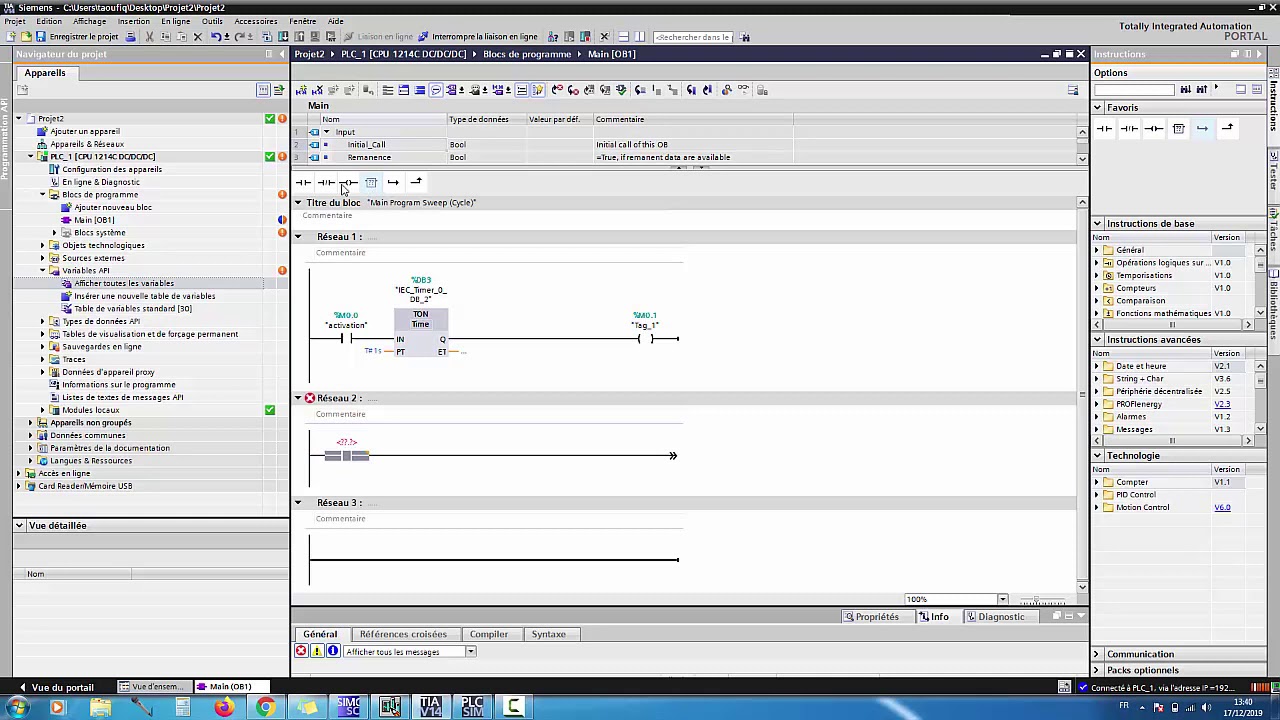Click the information icon in the Info messages filter
This screenshot has height=720, width=1280.
point(333,651)
